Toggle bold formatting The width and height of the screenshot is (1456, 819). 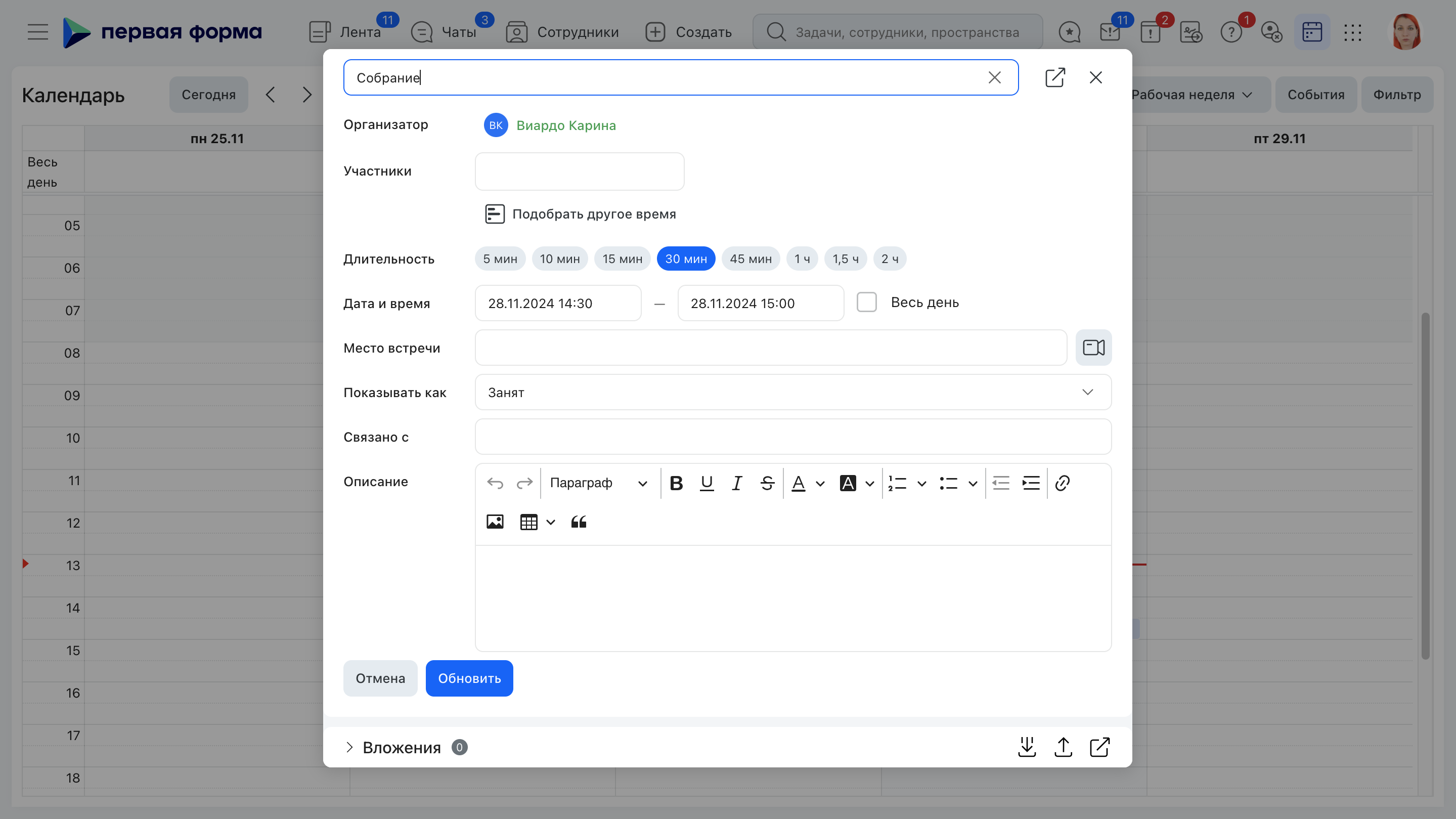click(x=676, y=483)
